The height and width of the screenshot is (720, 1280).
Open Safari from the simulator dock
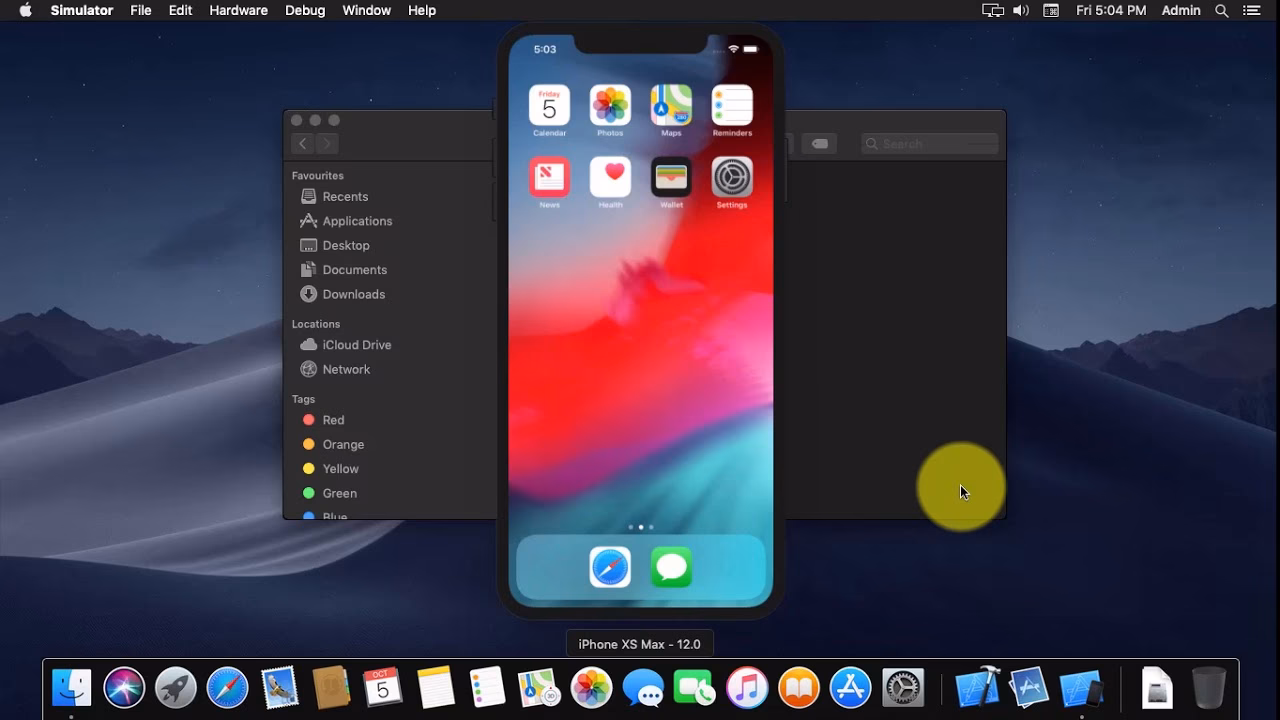tap(610, 566)
